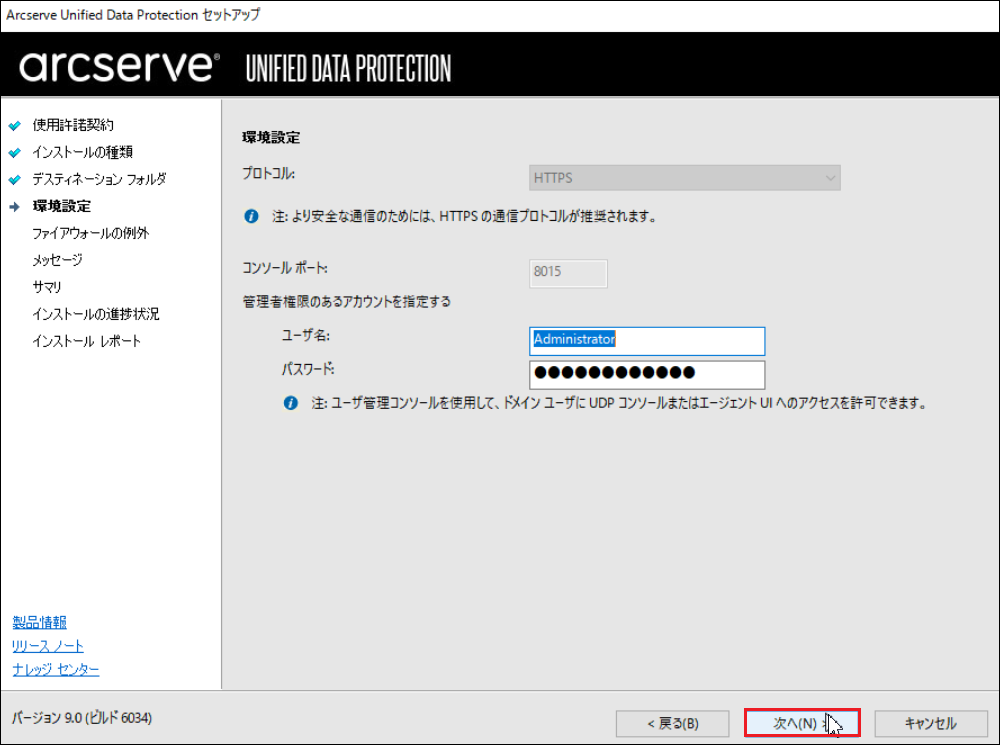This screenshot has width=1000, height=745.
Task: Select the インストールの種類 step
Action: click(82, 152)
